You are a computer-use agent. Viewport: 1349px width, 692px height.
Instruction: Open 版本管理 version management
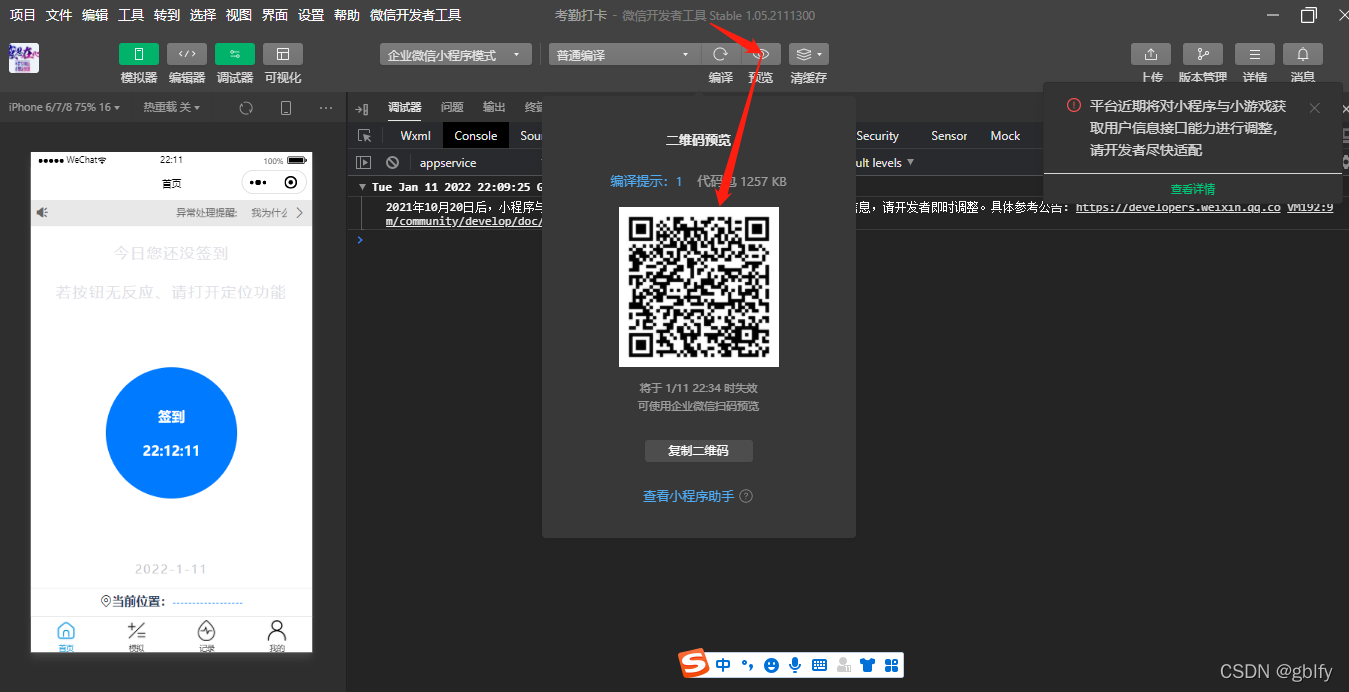click(1202, 54)
